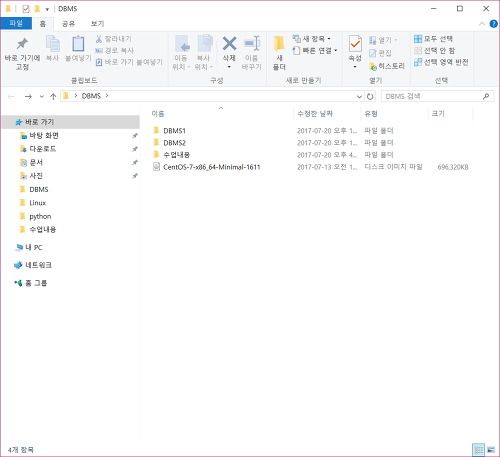
Task: Click Invert selection in the ribbon
Action: (x=441, y=62)
